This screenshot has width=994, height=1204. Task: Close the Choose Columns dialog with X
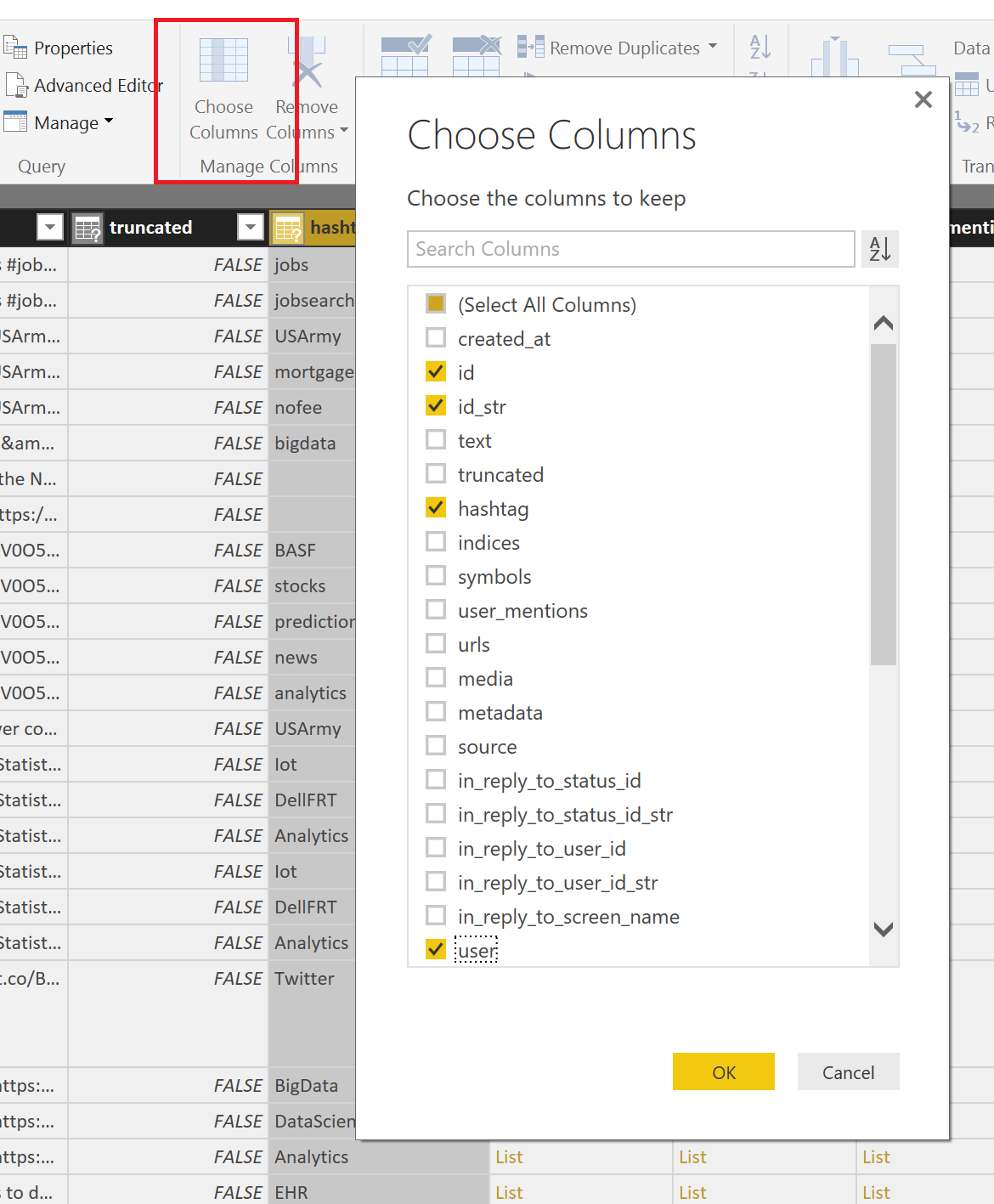click(923, 100)
